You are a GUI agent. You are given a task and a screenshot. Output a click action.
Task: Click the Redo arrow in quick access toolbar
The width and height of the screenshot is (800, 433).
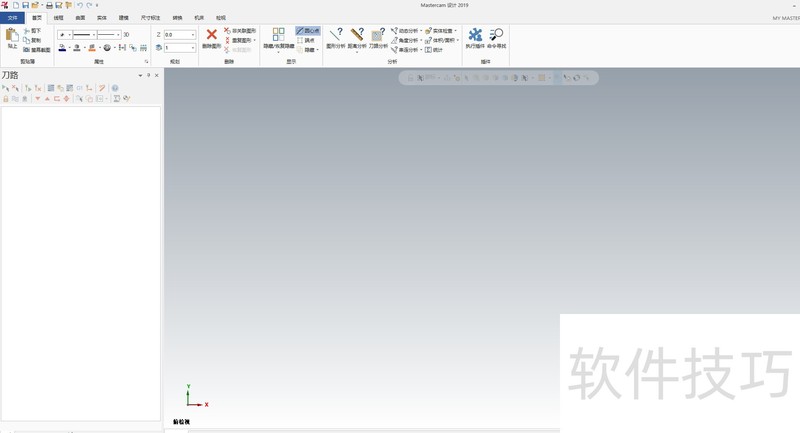pos(89,5)
